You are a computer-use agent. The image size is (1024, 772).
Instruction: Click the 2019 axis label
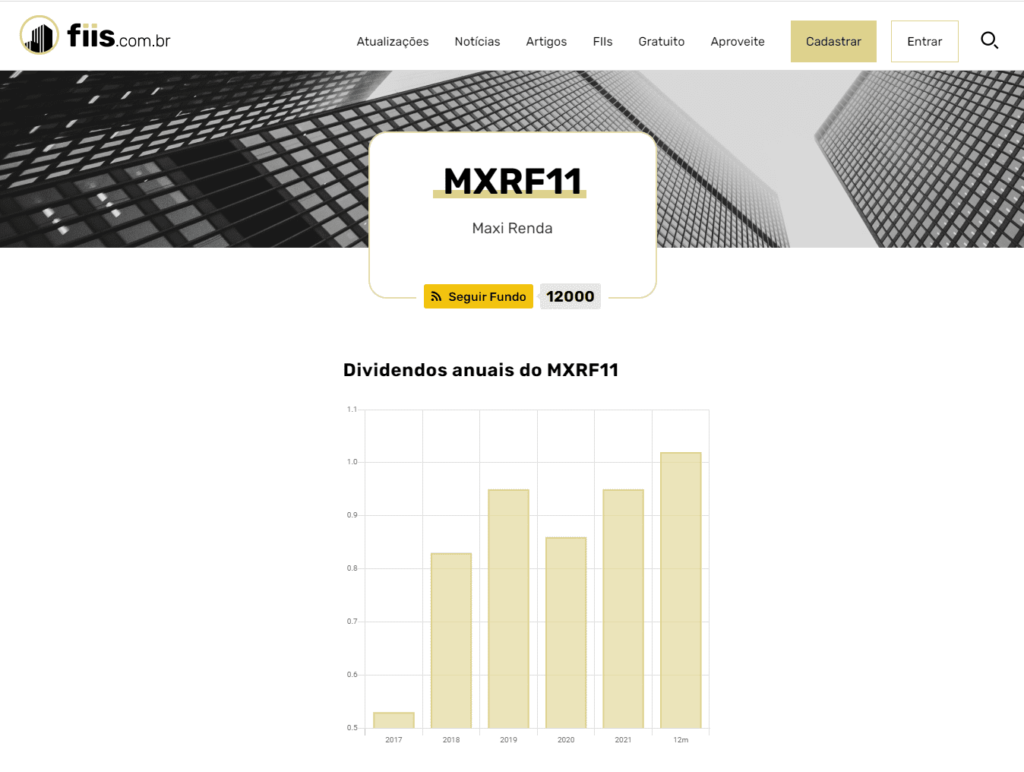[509, 740]
